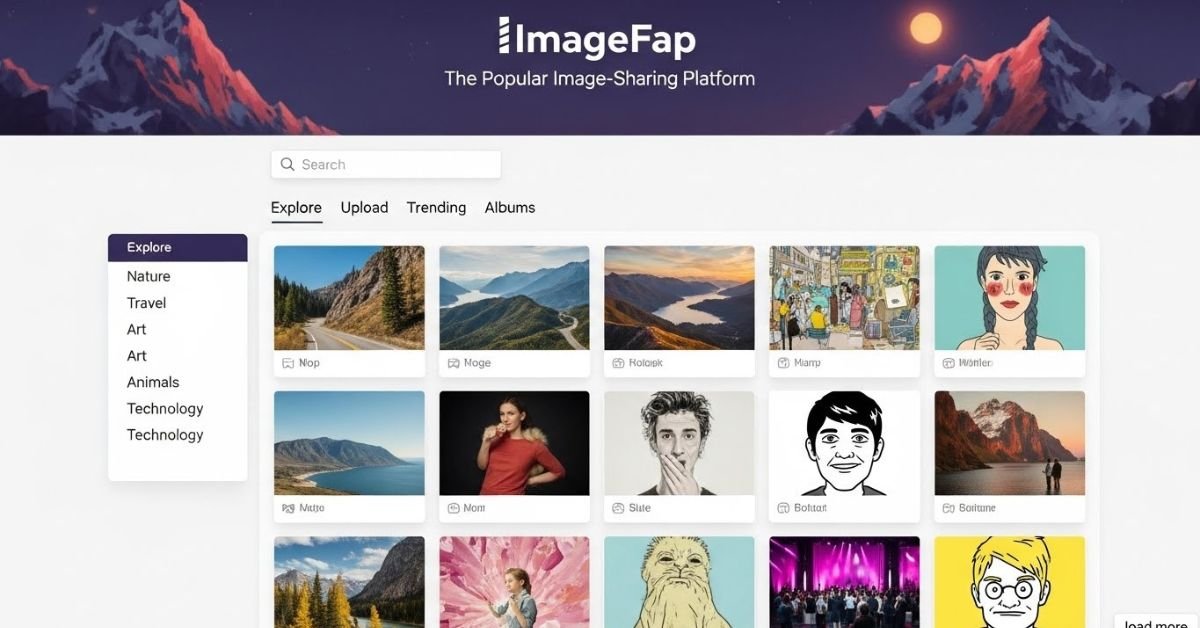This screenshot has width=1200, height=628.
Task: Choose Travel category in sidebar
Action: [x=146, y=303]
